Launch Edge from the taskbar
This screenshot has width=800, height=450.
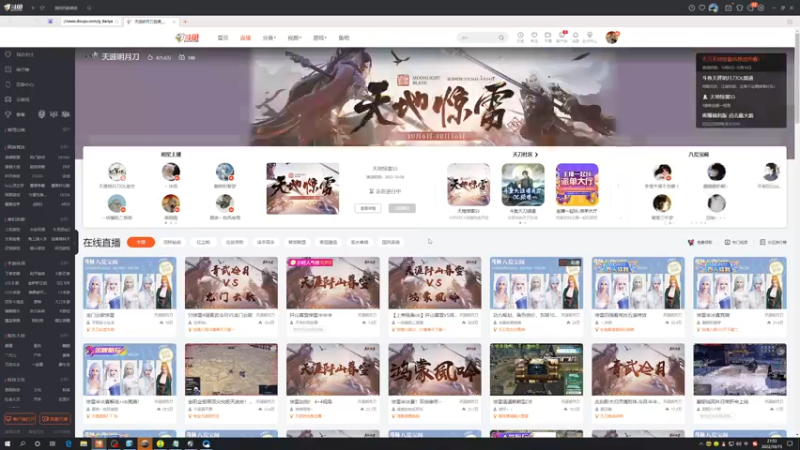[68, 444]
